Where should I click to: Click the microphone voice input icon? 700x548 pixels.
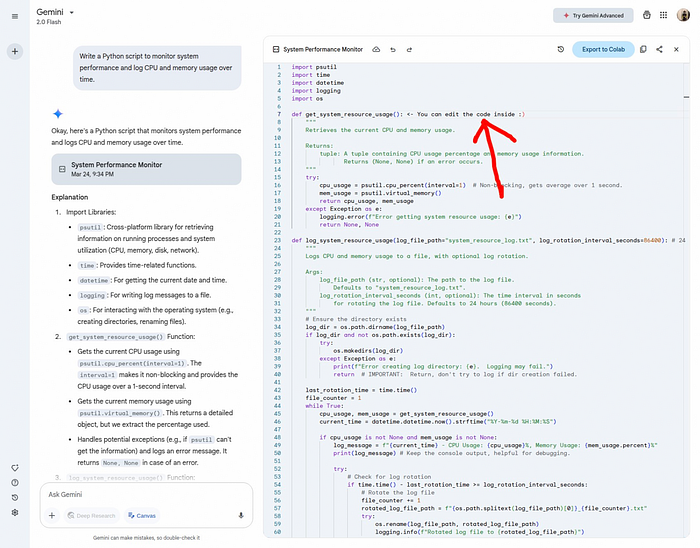coord(241,515)
